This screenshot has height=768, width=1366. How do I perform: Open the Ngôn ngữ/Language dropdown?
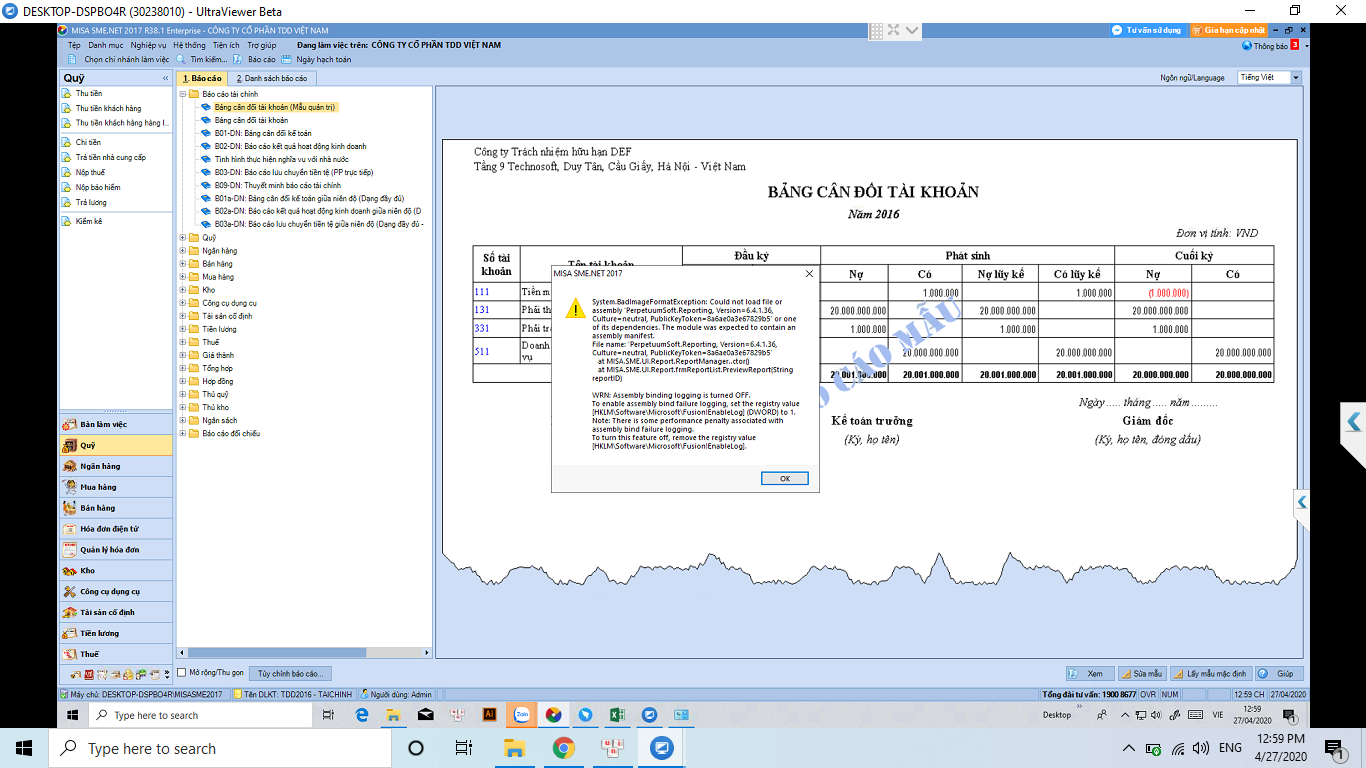point(1296,78)
